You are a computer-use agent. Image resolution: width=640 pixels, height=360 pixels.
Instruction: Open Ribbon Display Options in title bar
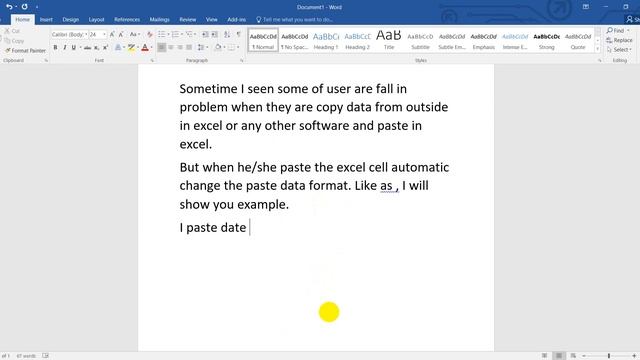pyautogui.click(x=586, y=7)
